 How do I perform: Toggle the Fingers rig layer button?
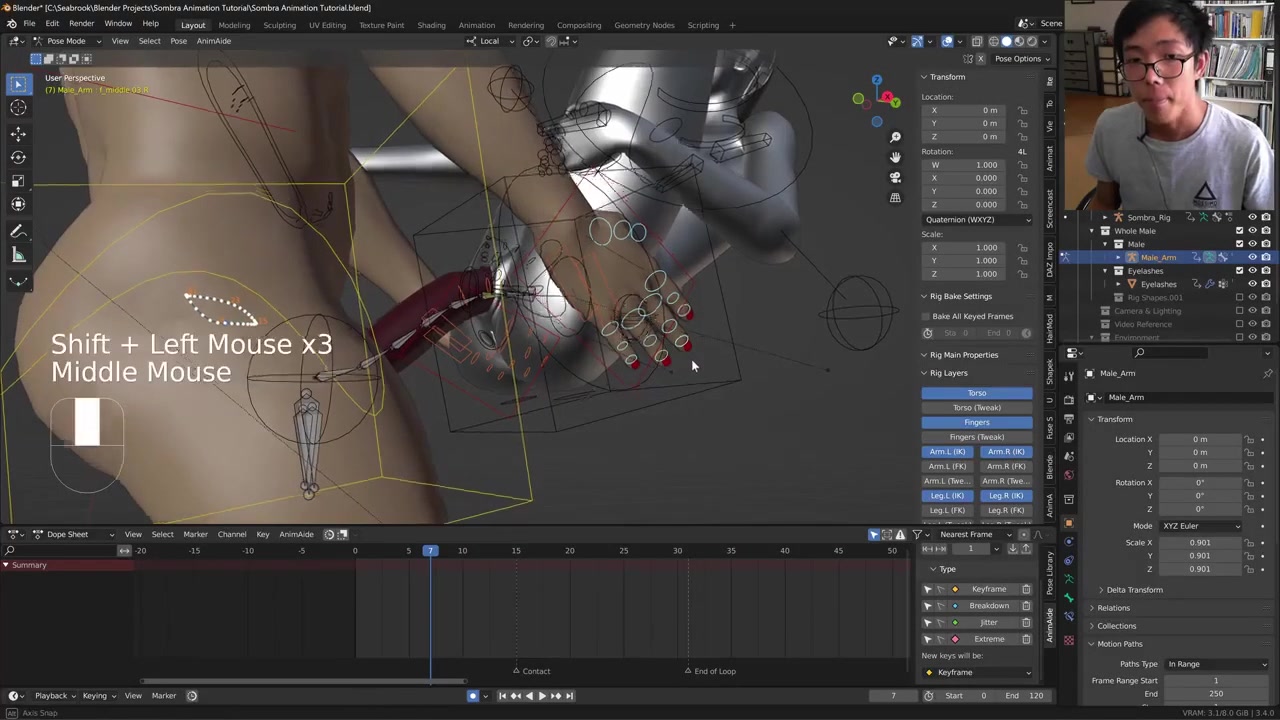(x=977, y=422)
